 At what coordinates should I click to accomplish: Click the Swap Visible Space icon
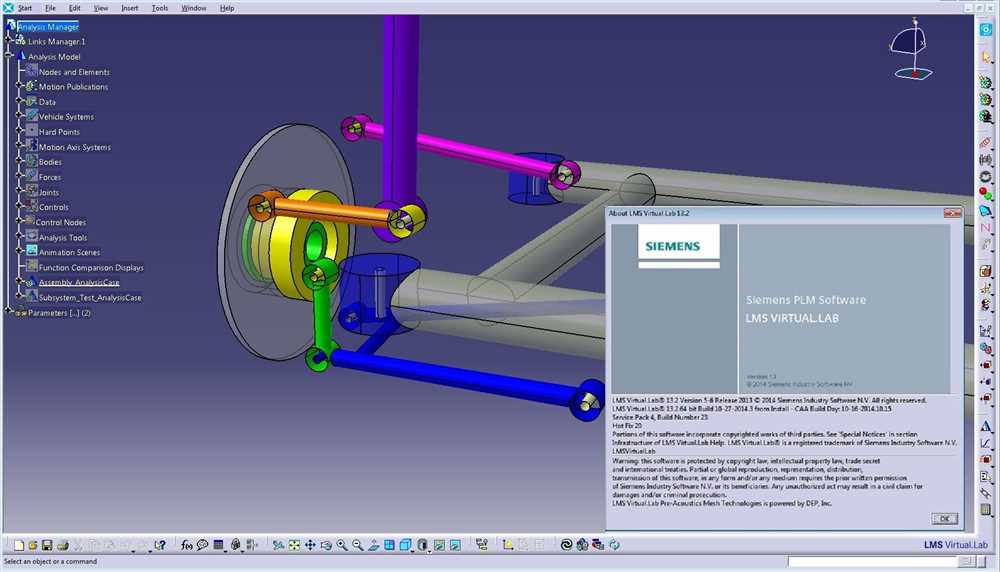point(455,545)
